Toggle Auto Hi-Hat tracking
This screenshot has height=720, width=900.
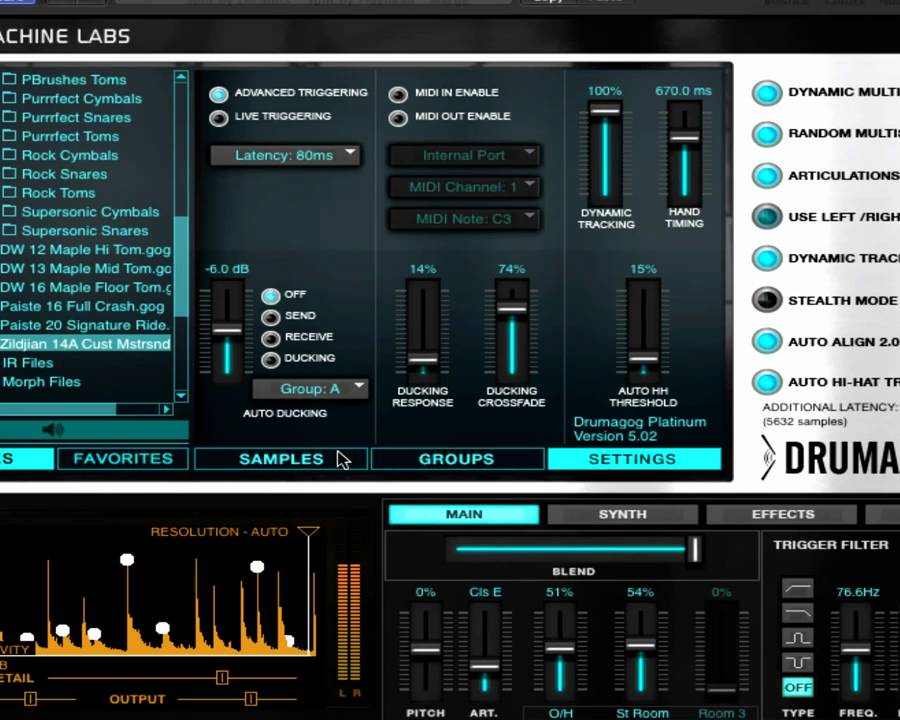pyautogui.click(x=767, y=382)
